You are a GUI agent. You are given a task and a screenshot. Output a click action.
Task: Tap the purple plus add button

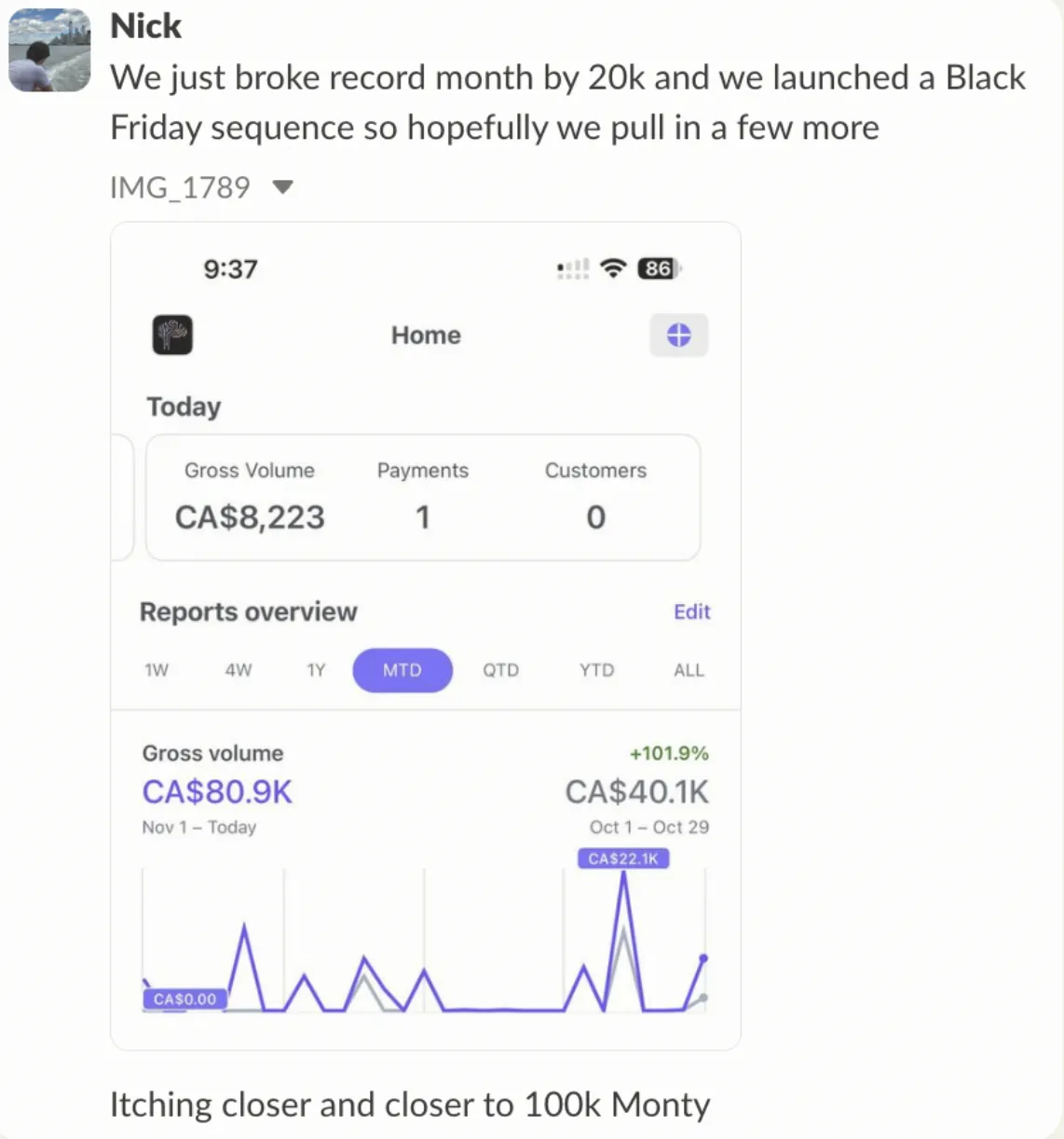pyautogui.click(x=679, y=335)
